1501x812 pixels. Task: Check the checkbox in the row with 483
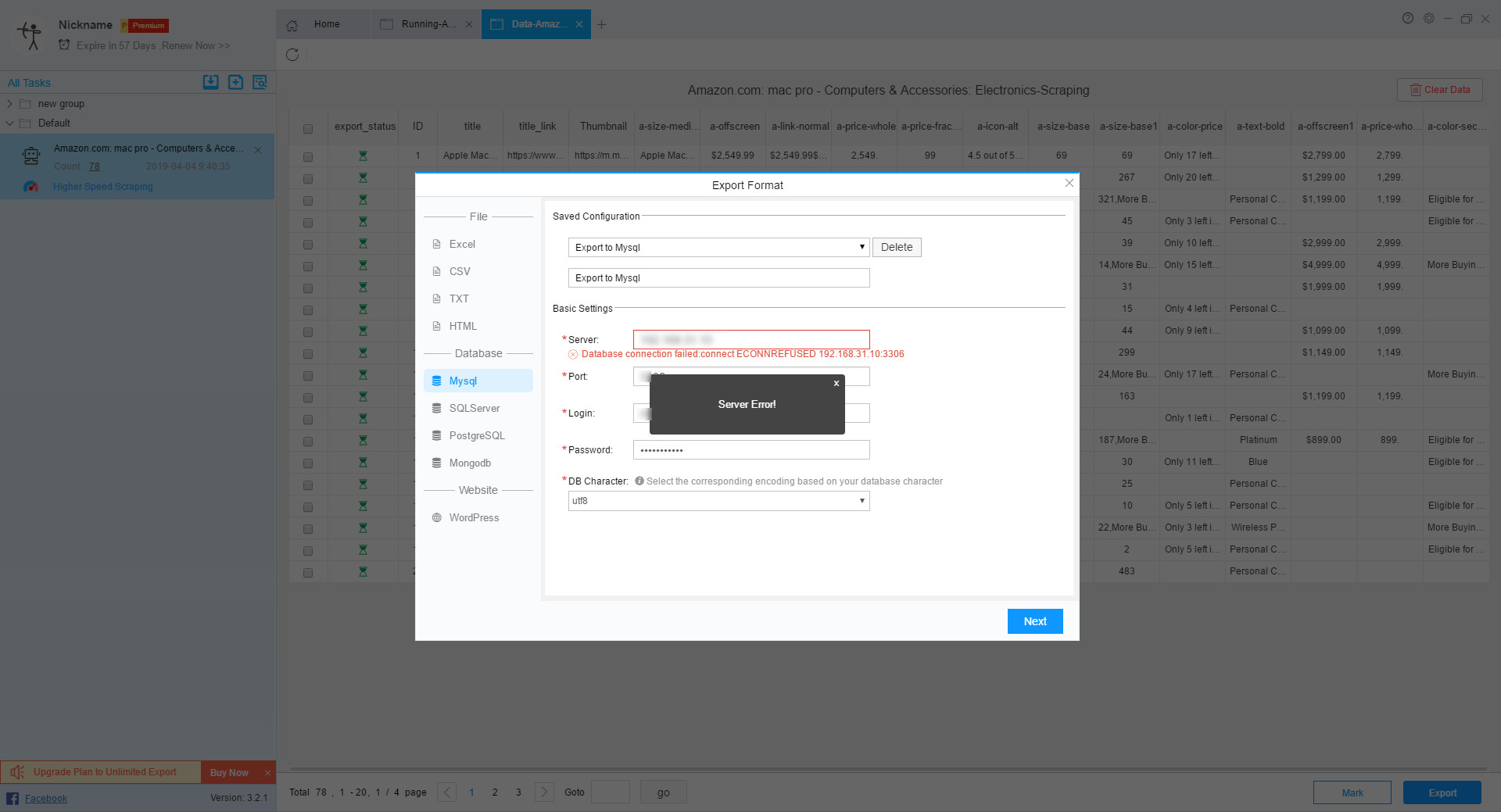tap(308, 573)
